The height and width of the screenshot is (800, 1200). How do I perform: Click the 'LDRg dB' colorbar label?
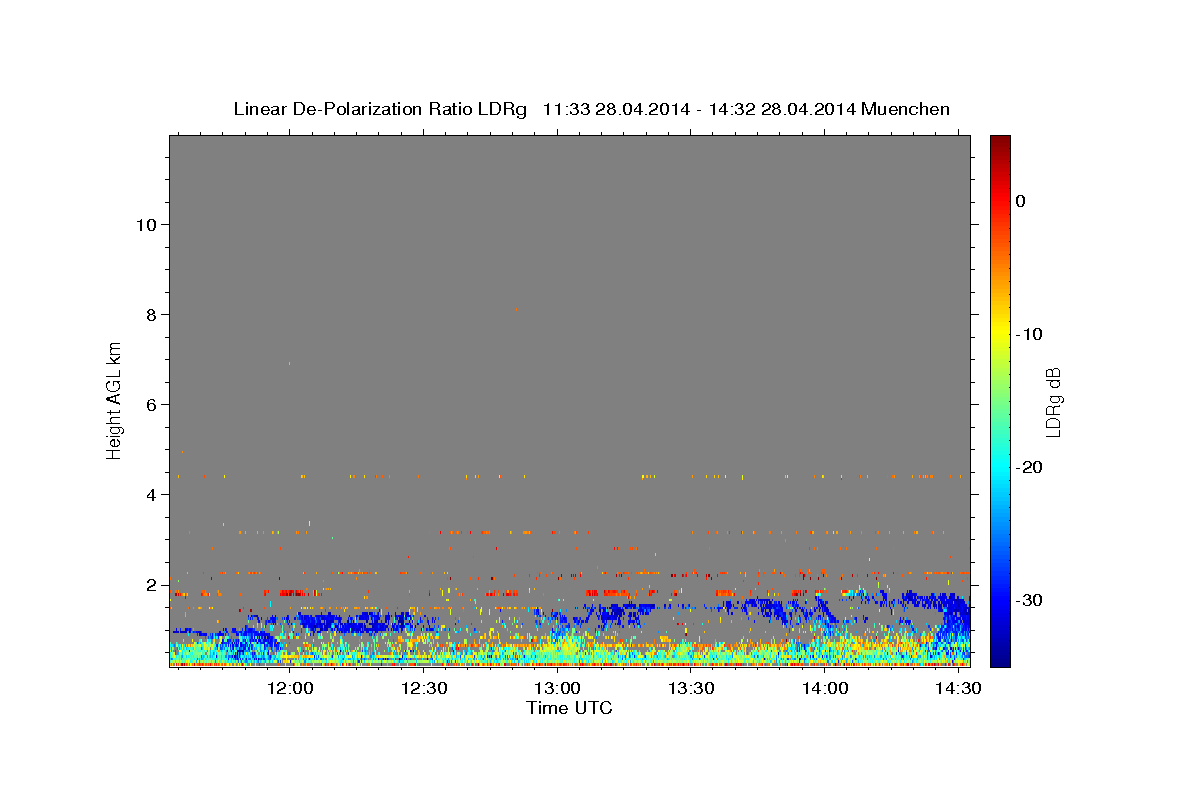click(x=1053, y=402)
